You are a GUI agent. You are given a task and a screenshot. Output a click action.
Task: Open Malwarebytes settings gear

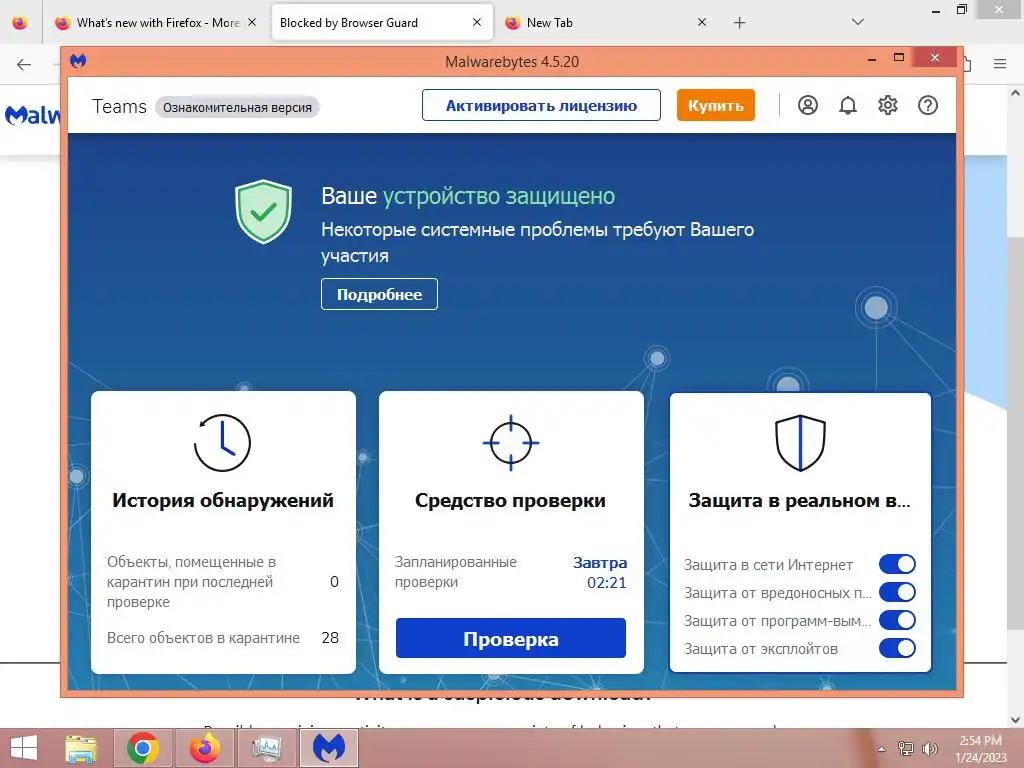tap(888, 105)
